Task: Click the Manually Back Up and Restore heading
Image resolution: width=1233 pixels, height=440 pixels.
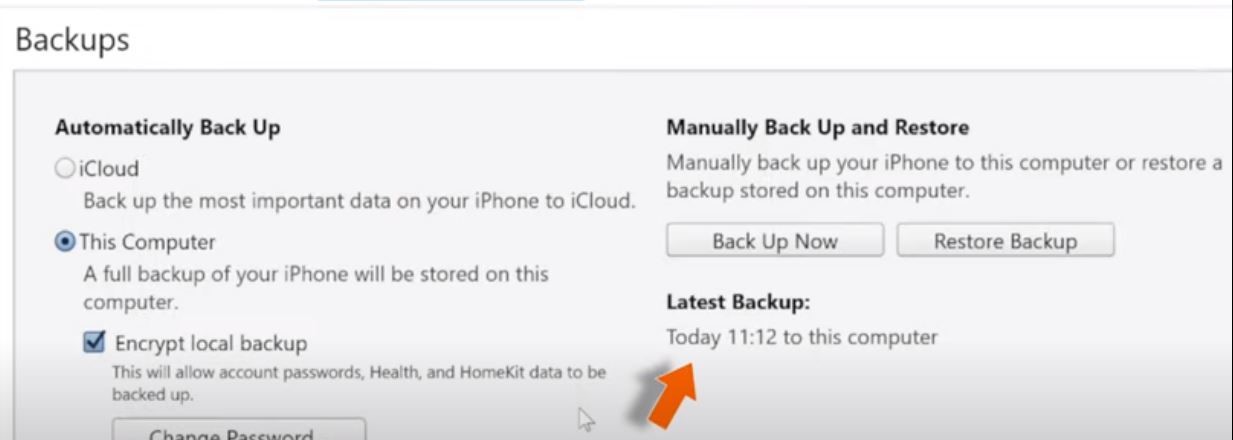Action: pos(818,128)
